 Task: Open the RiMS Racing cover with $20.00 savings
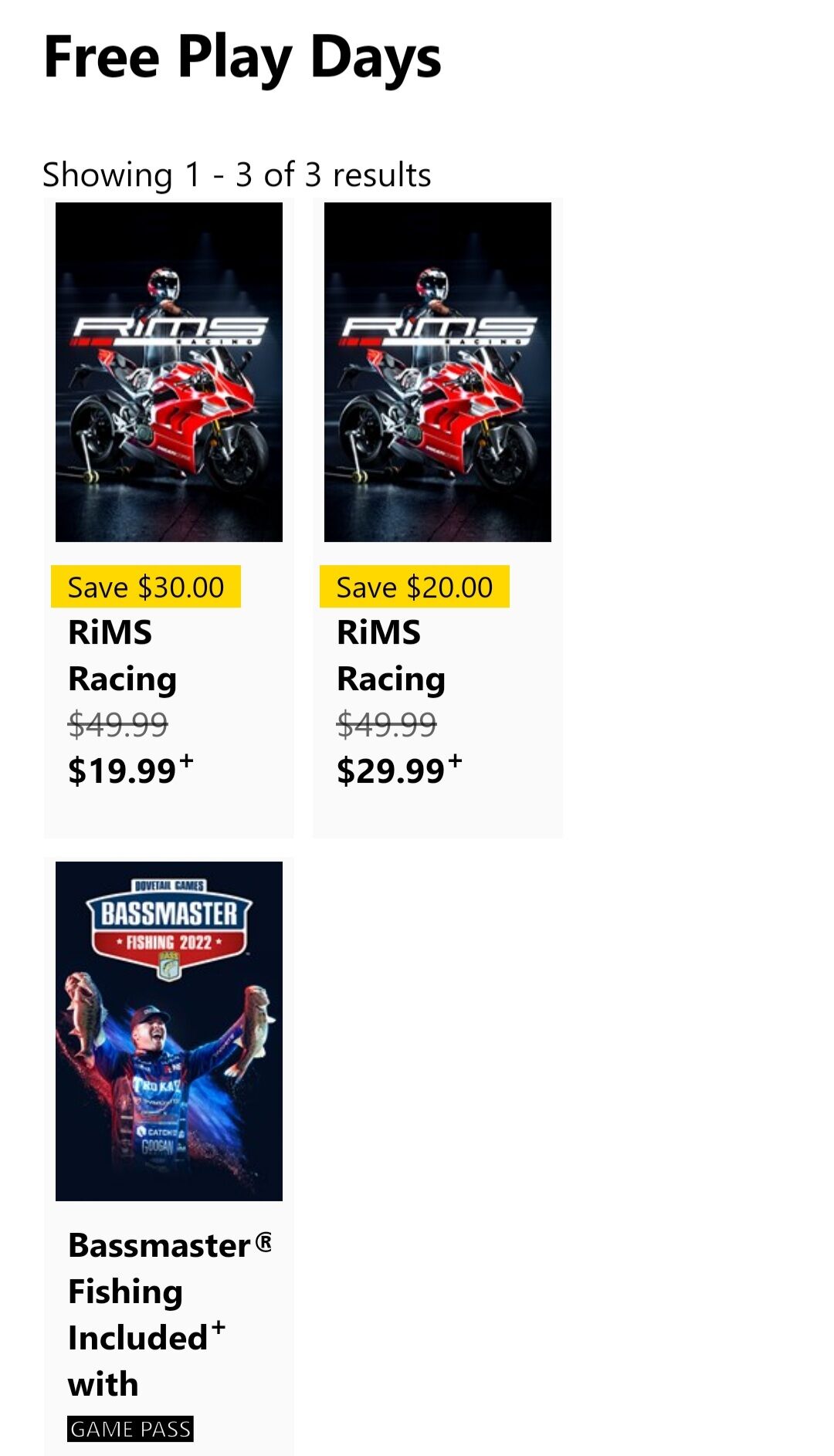coord(438,372)
